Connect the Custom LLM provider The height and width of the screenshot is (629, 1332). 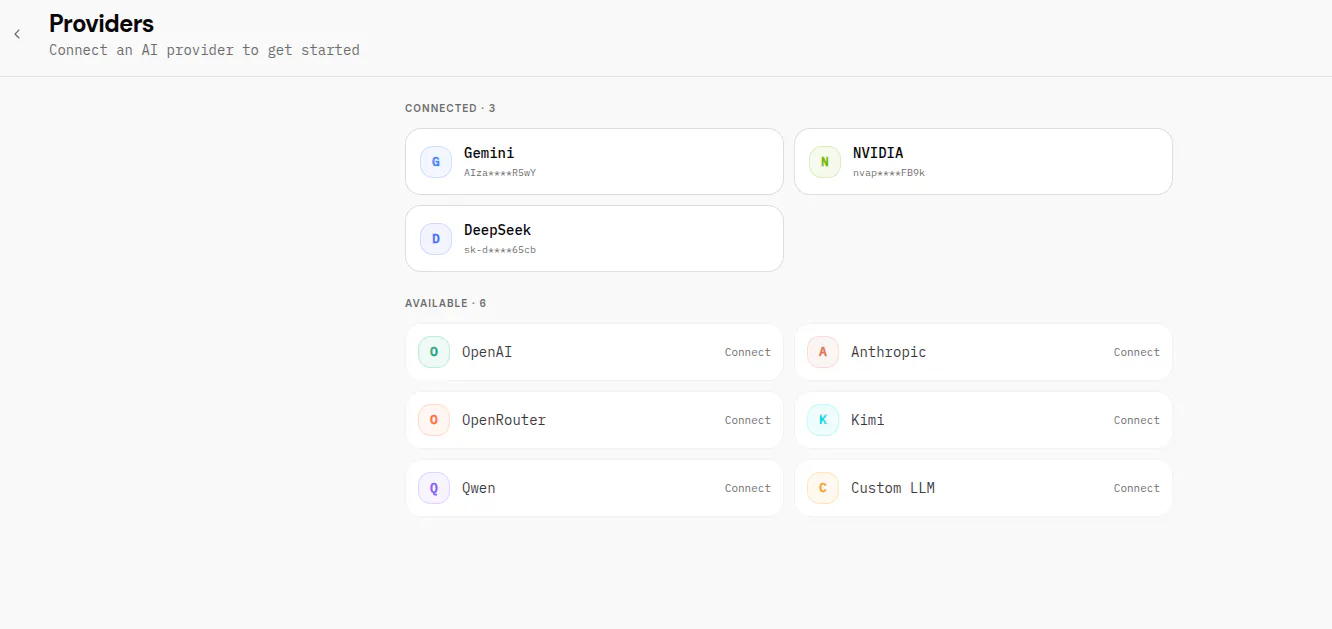[1137, 488]
